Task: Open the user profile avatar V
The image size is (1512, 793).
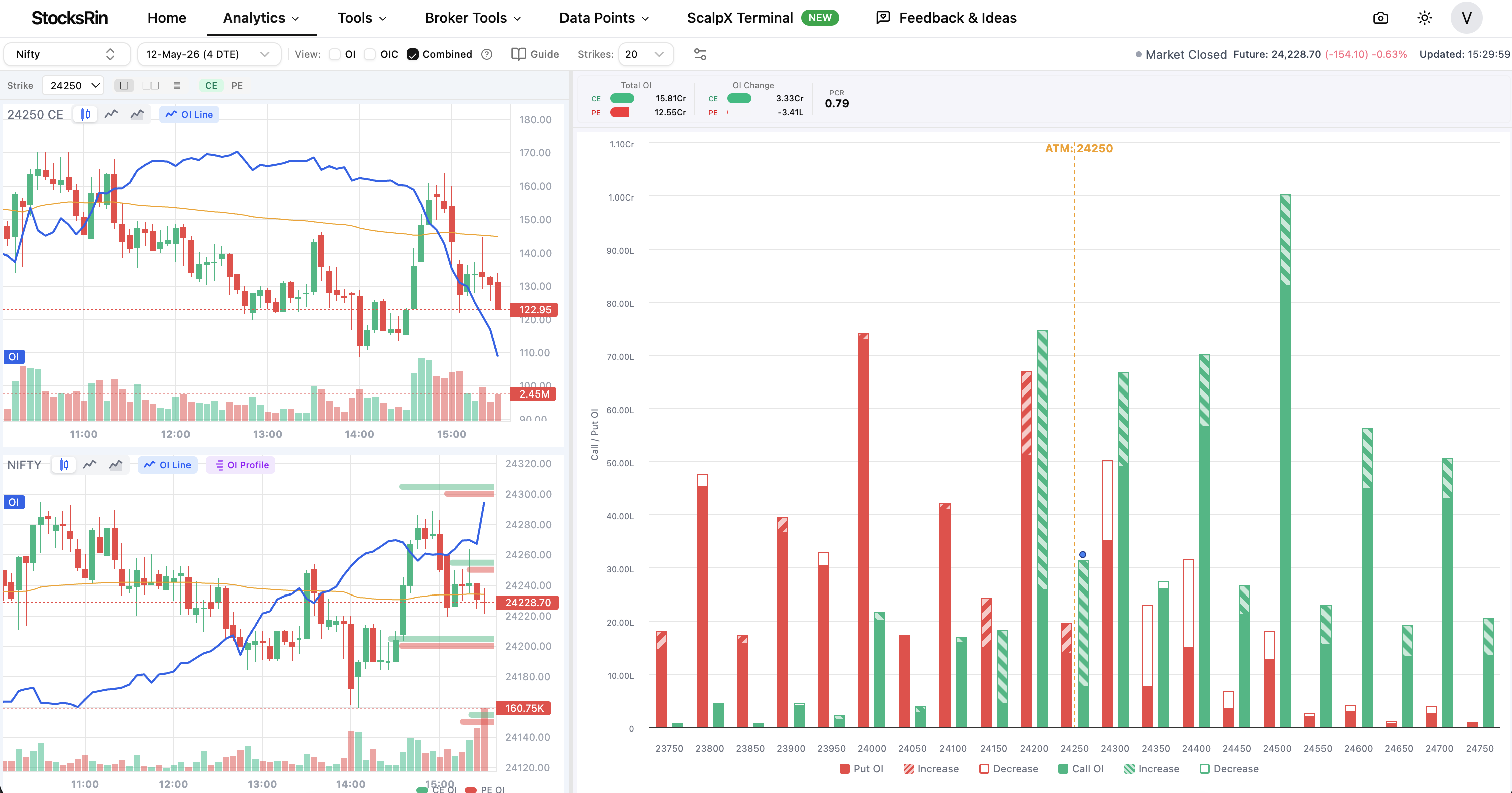Action: tap(1466, 18)
